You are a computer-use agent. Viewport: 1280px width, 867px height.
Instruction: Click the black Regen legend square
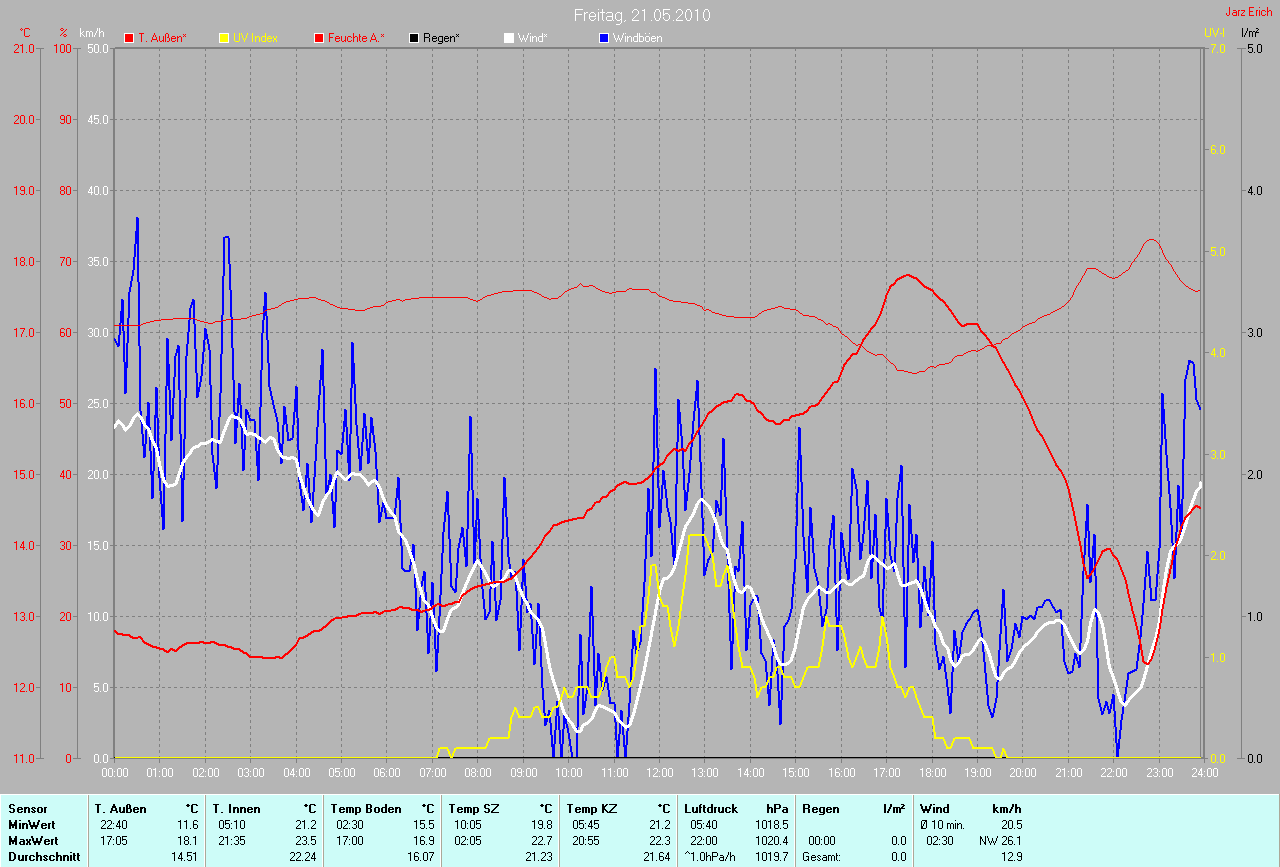click(x=414, y=38)
